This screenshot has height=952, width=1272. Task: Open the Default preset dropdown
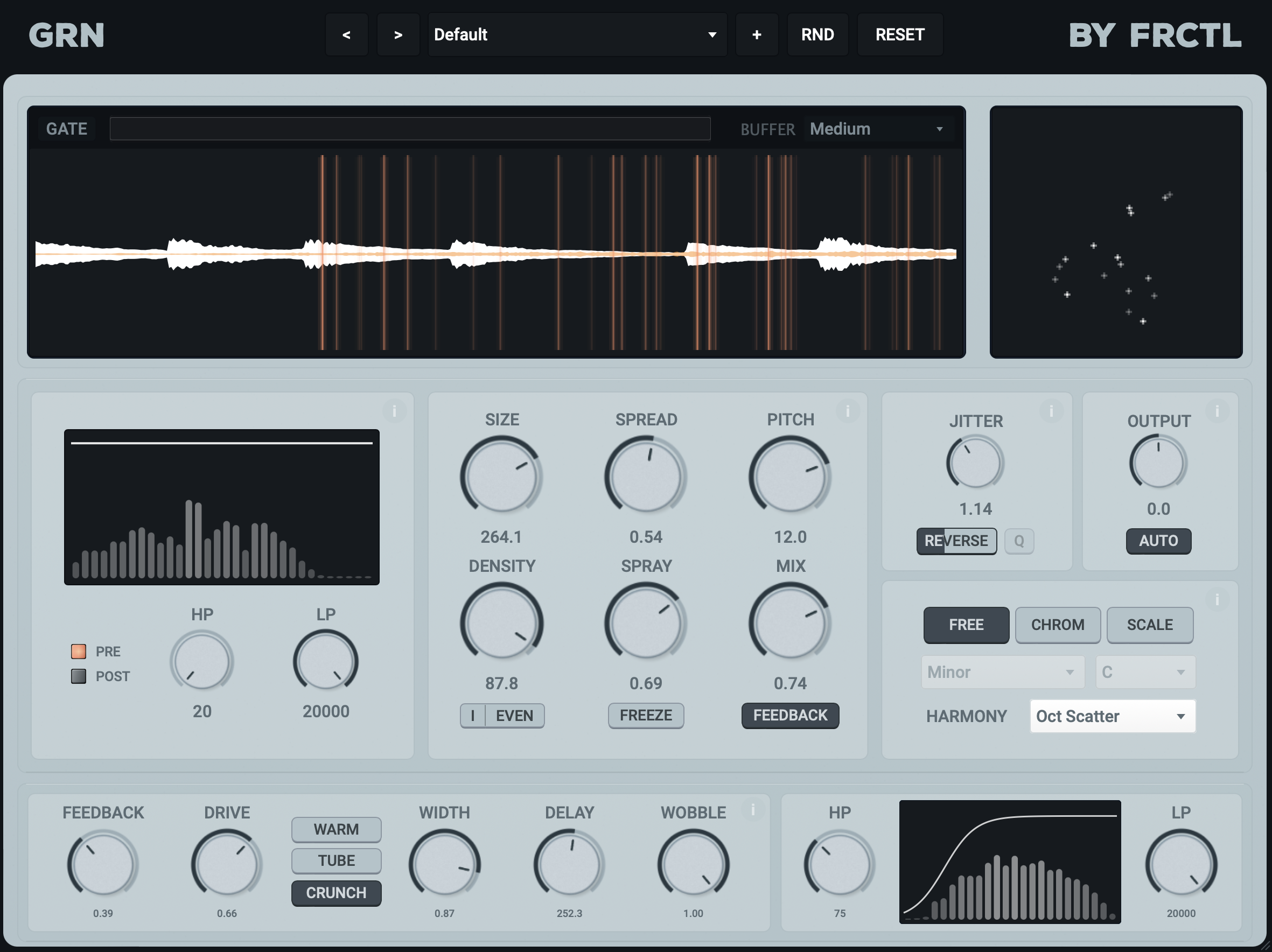[x=577, y=34]
